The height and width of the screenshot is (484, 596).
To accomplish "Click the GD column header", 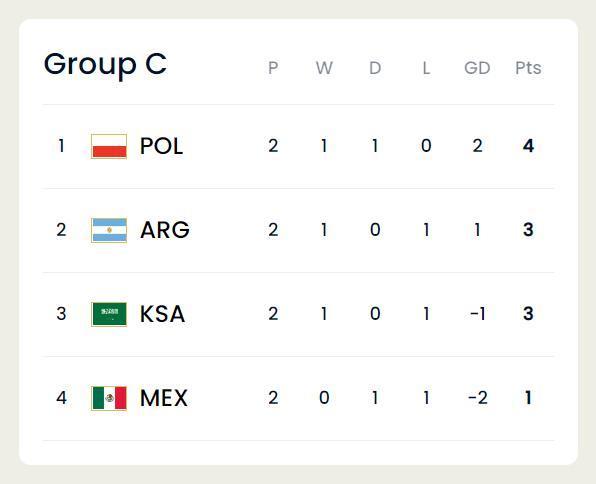I will 477,68.
